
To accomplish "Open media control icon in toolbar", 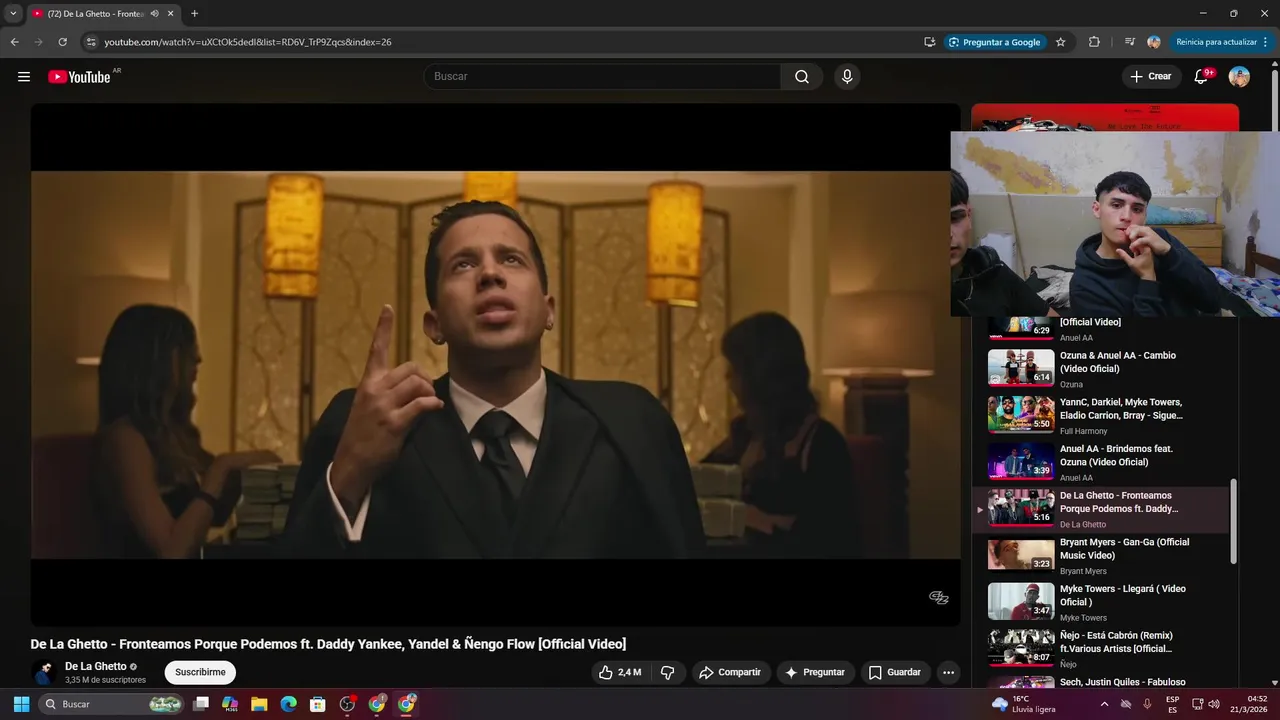I will pos(1130,42).
